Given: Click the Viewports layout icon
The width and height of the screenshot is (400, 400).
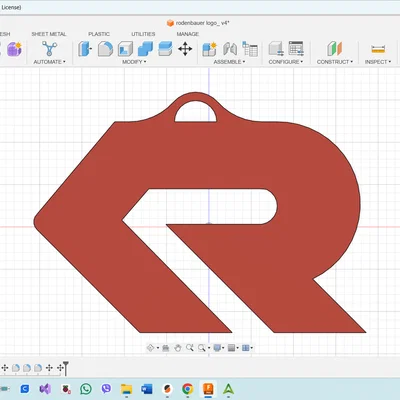Looking at the screenshot, I should click(x=246, y=348).
